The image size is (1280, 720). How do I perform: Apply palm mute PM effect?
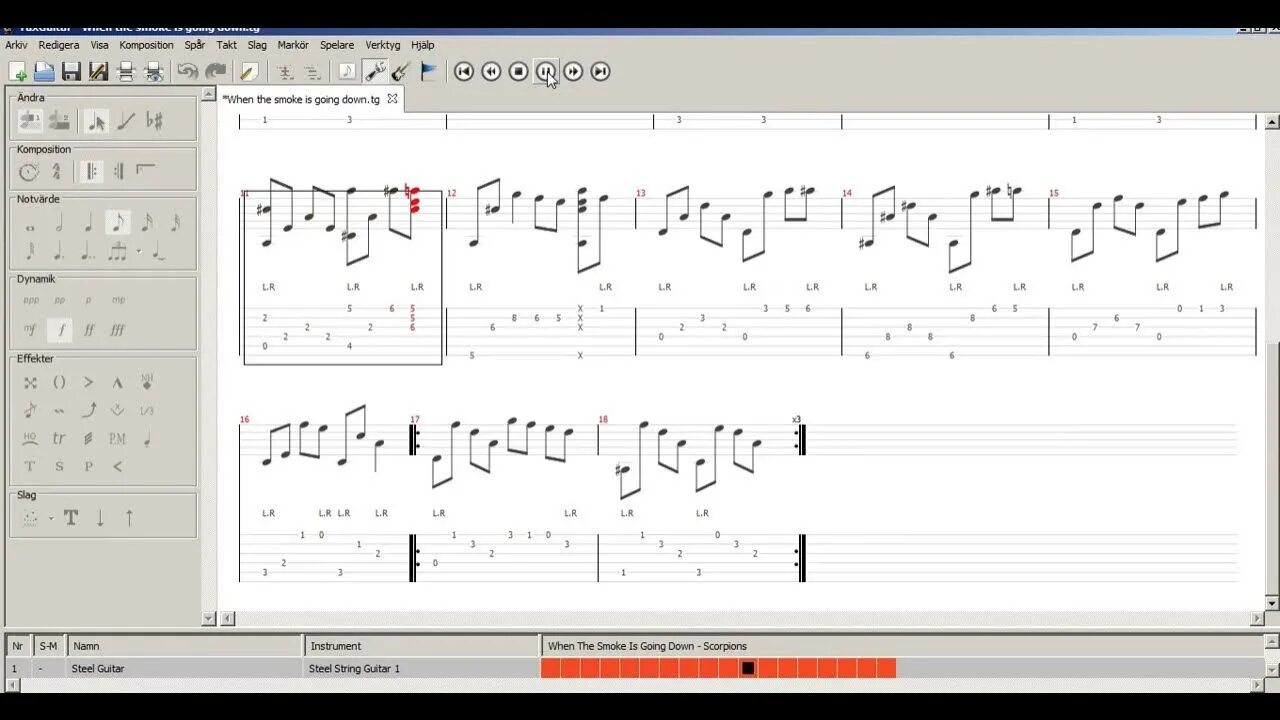(117, 439)
